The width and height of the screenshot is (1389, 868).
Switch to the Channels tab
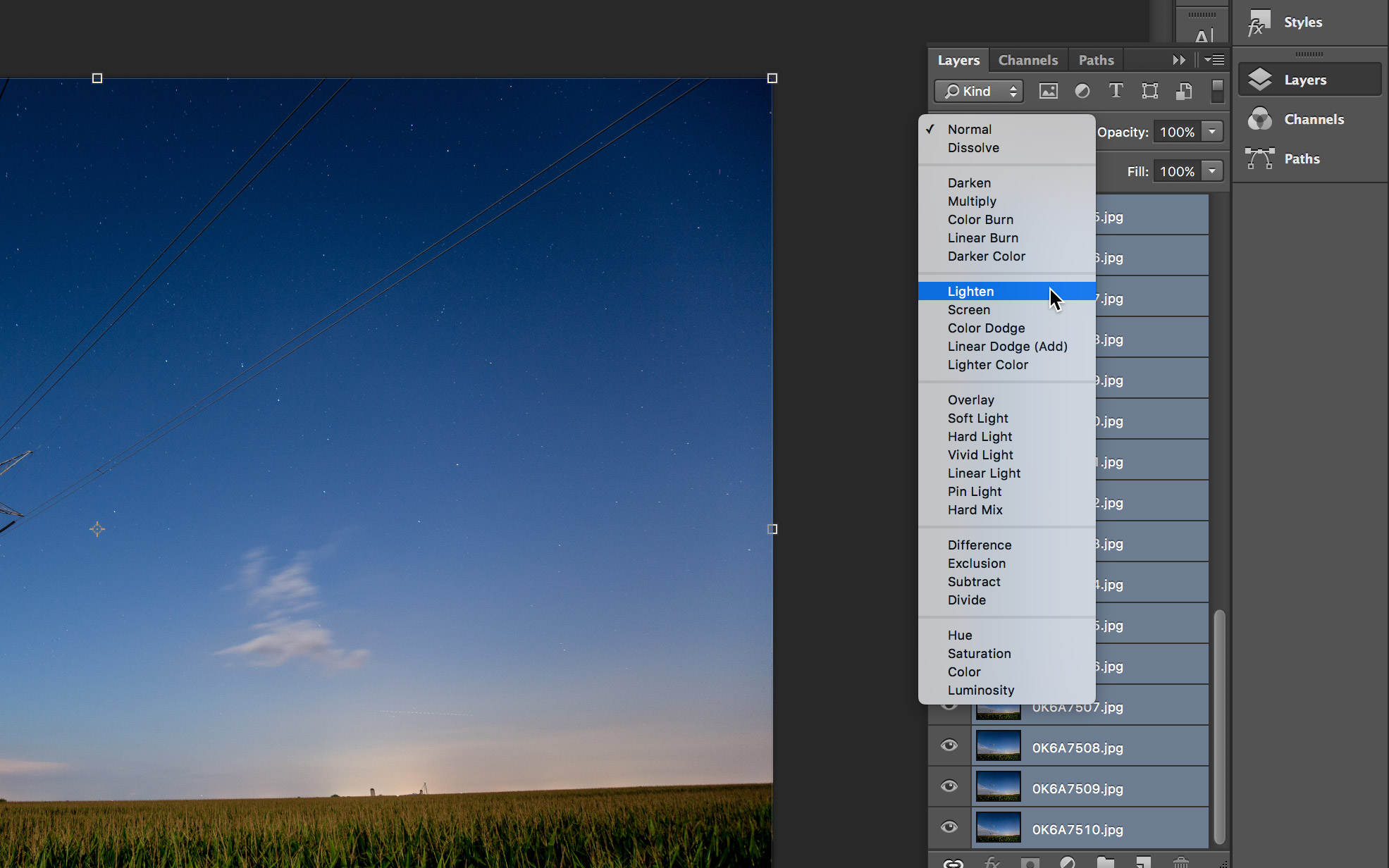click(x=1028, y=60)
